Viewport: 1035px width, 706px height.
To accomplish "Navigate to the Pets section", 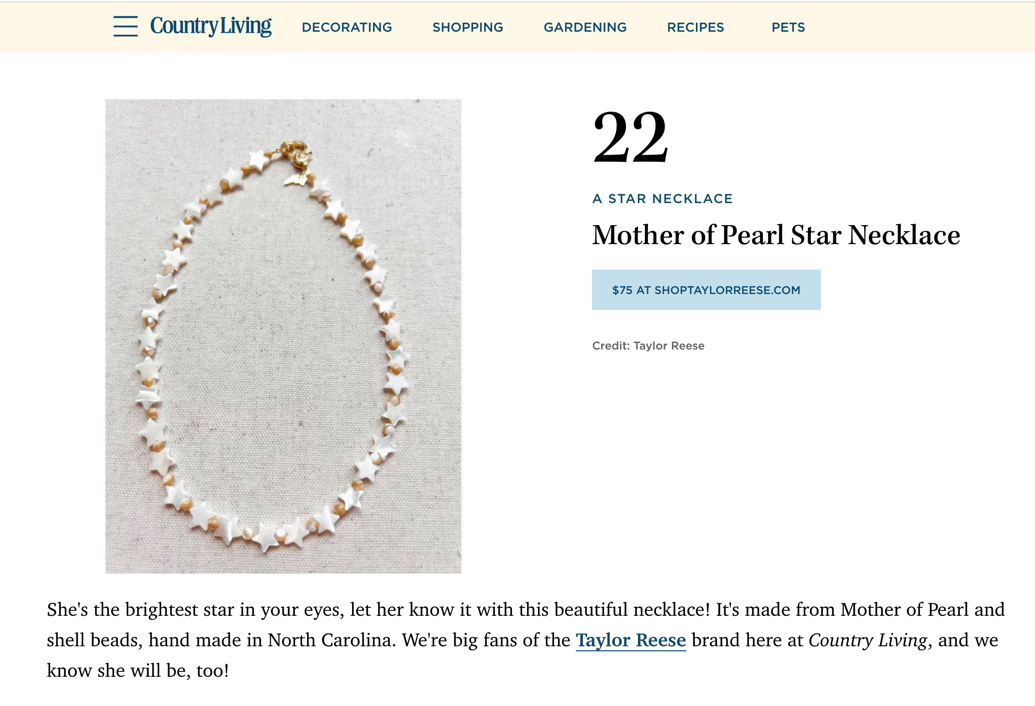I will tap(788, 28).
